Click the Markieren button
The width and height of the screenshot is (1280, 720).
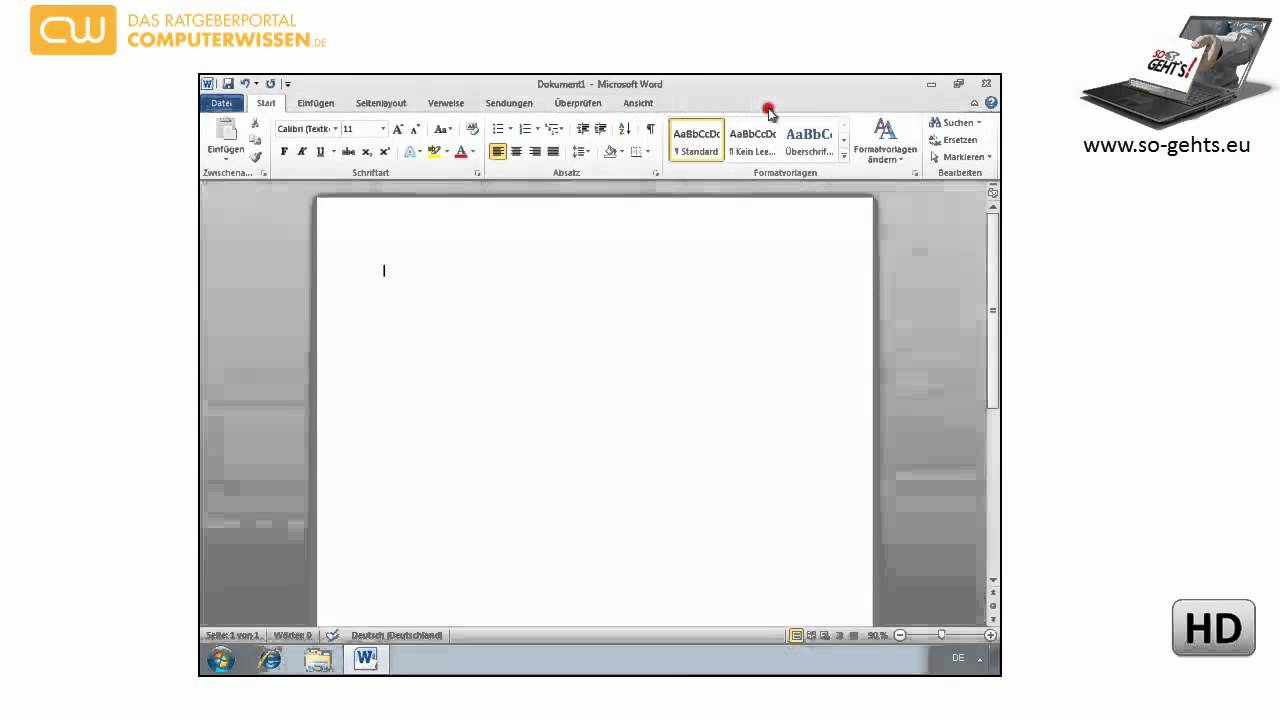[x=960, y=157]
